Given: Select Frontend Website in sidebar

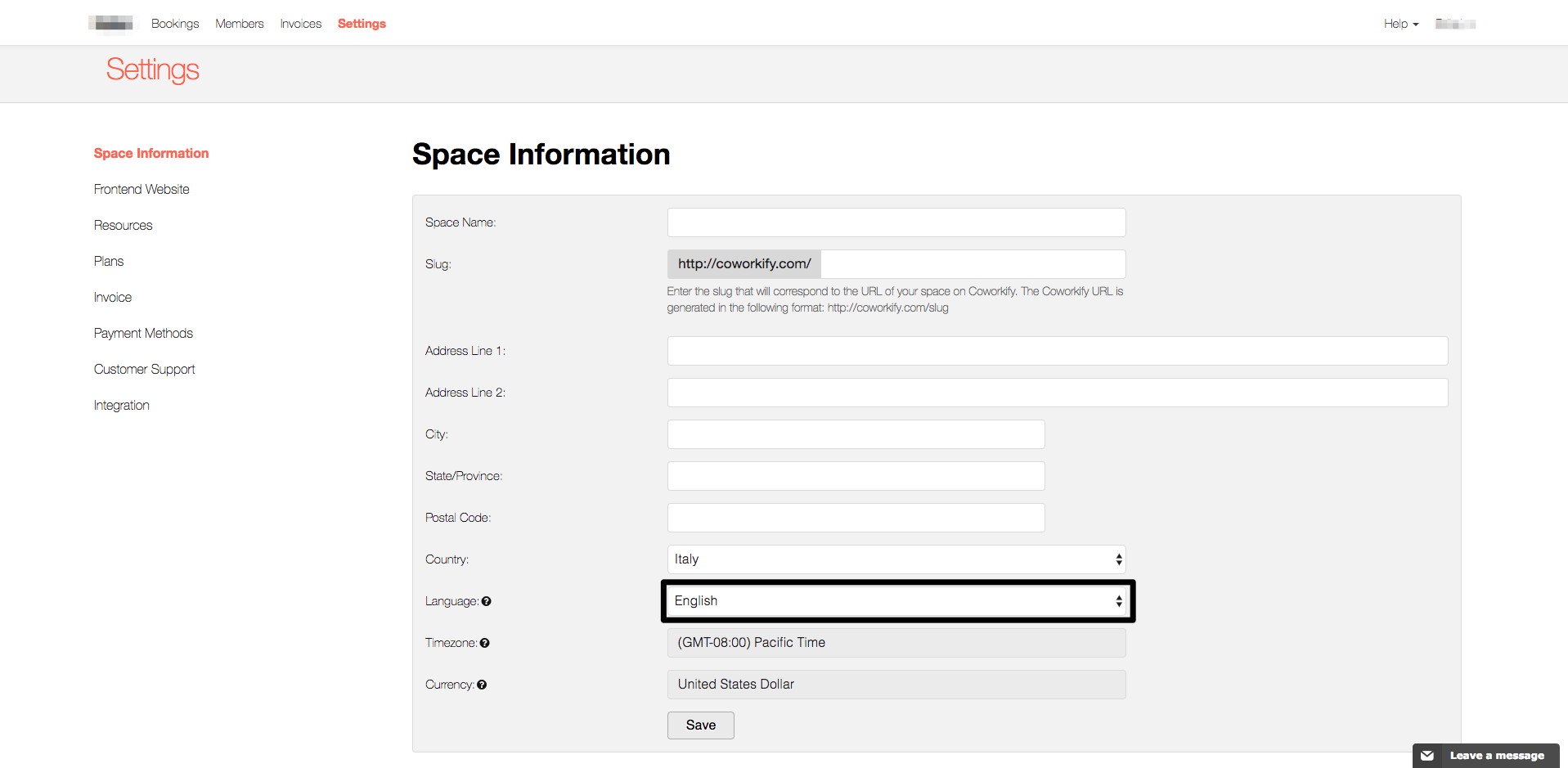Looking at the screenshot, I should click(142, 189).
